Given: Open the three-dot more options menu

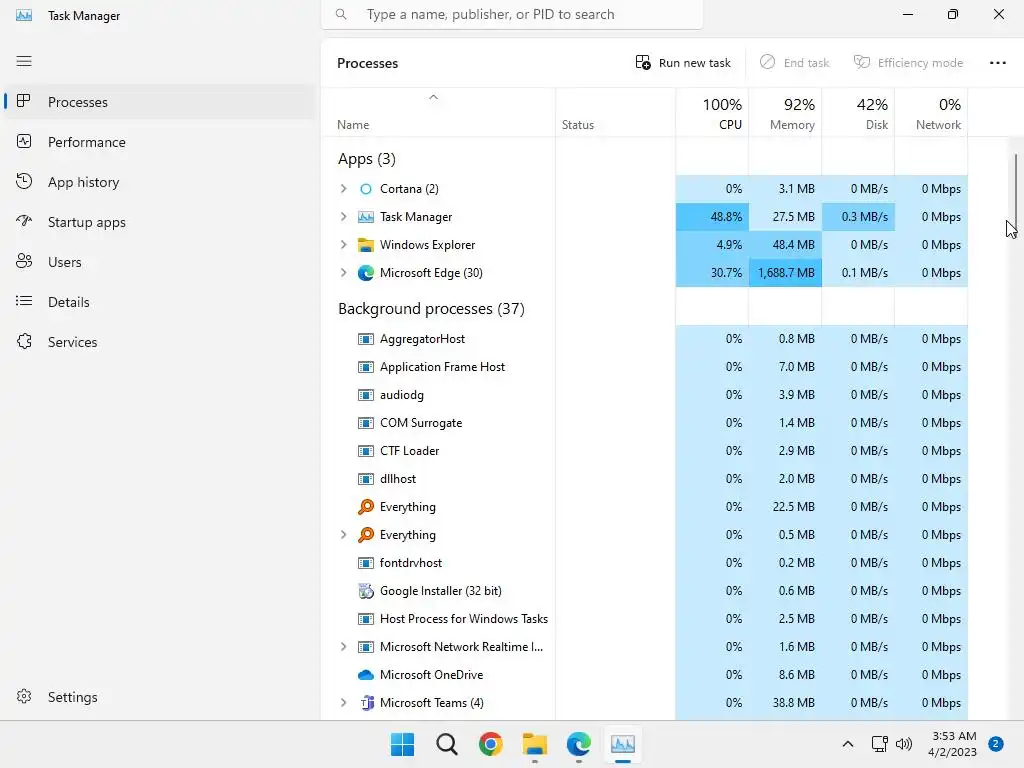Looking at the screenshot, I should [998, 63].
